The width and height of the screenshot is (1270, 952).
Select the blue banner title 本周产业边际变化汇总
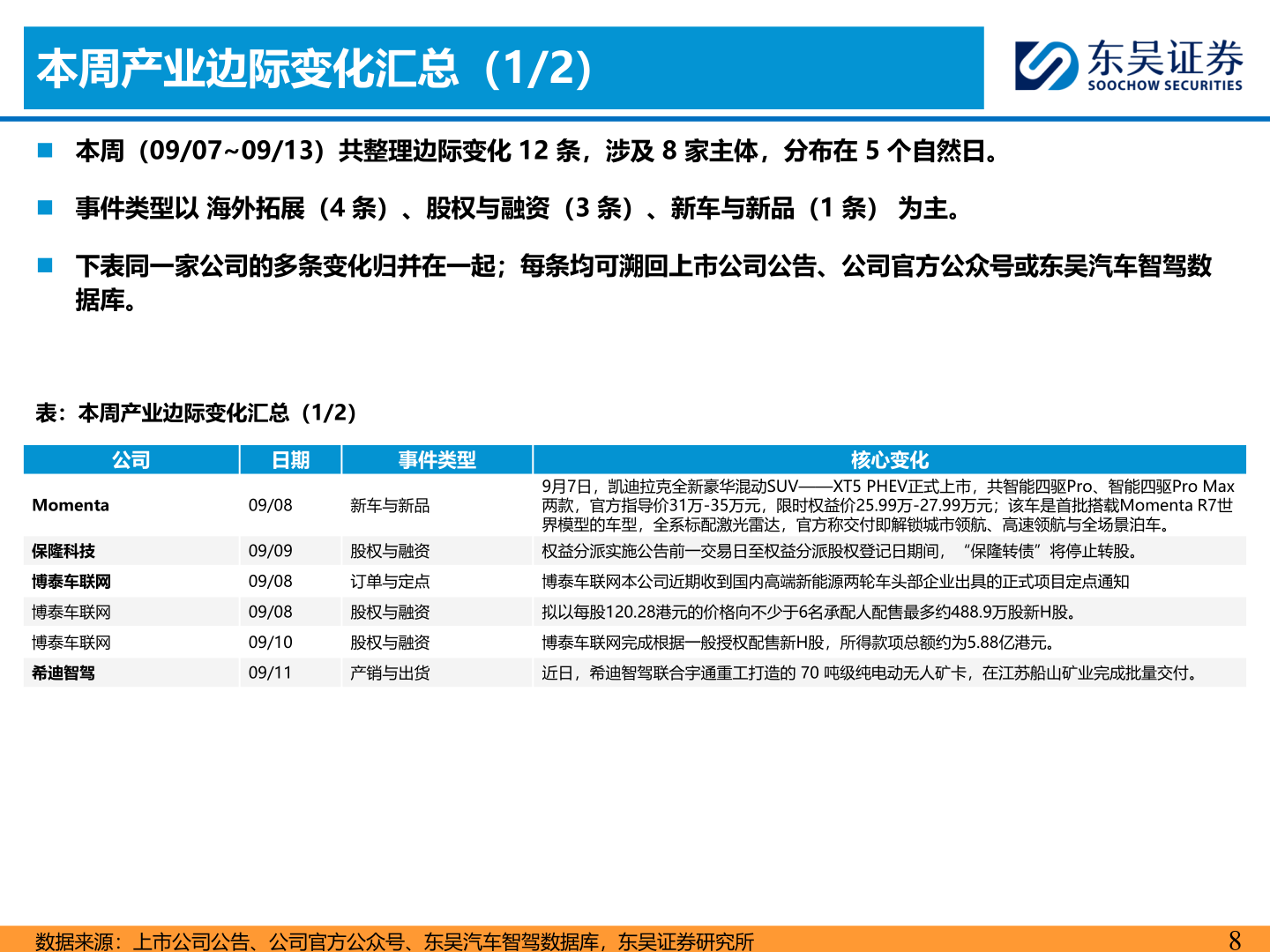[x=315, y=69]
